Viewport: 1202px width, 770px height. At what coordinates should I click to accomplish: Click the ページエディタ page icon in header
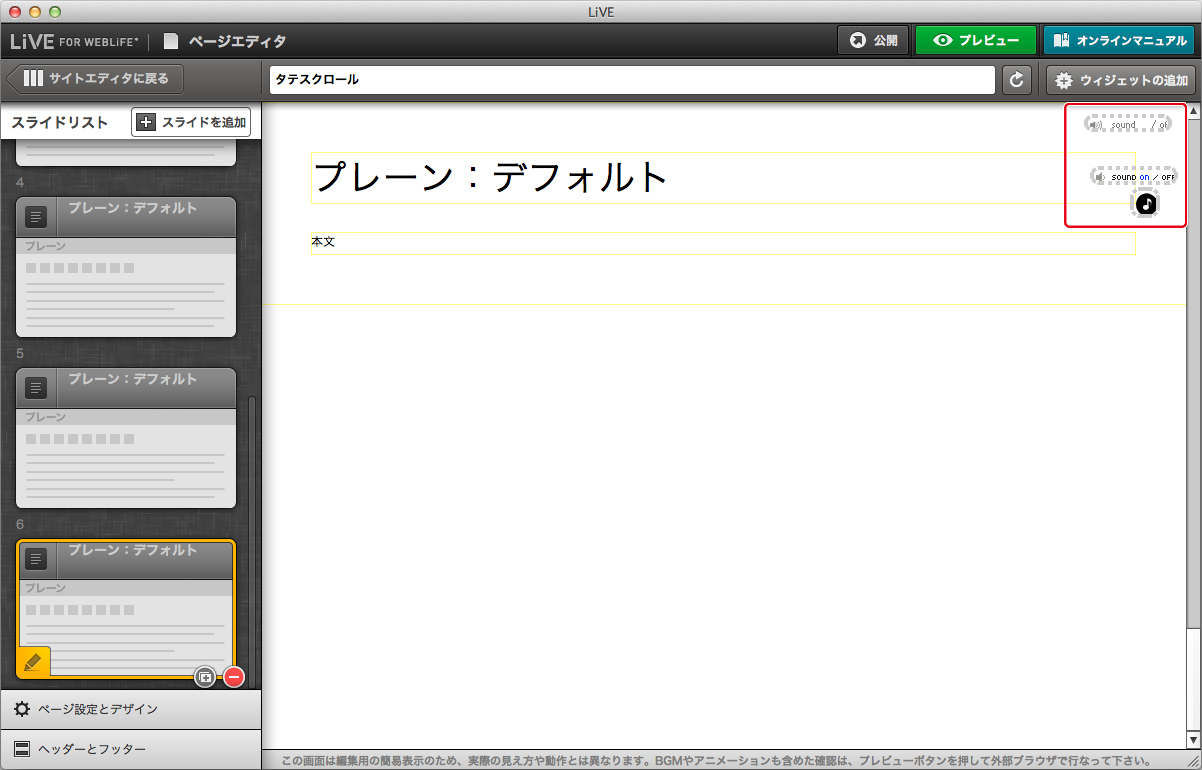tap(171, 41)
